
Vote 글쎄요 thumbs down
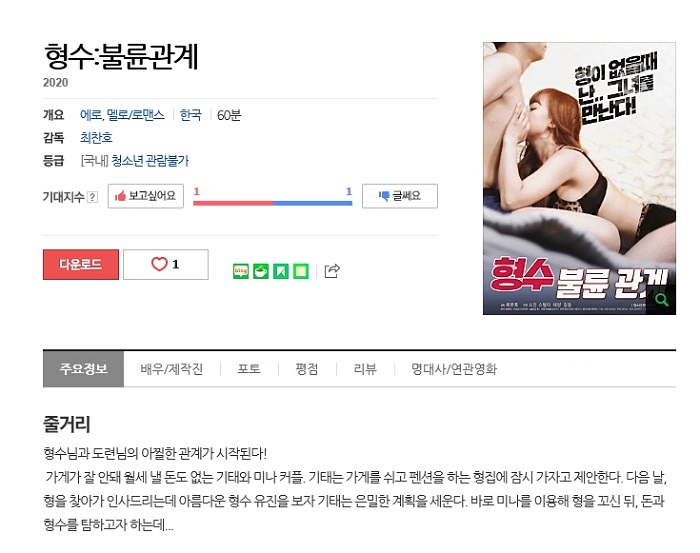coord(400,196)
